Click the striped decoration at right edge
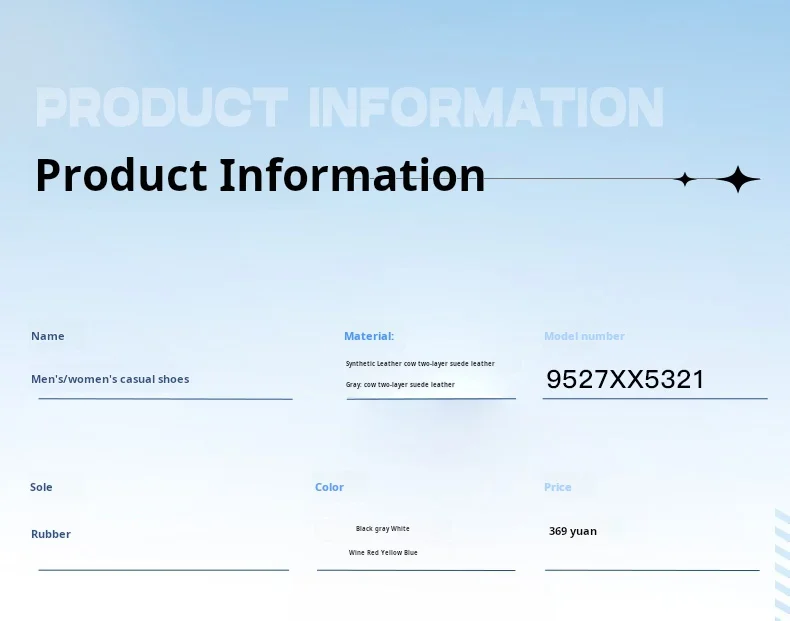The height and width of the screenshot is (621, 790). coord(782,565)
